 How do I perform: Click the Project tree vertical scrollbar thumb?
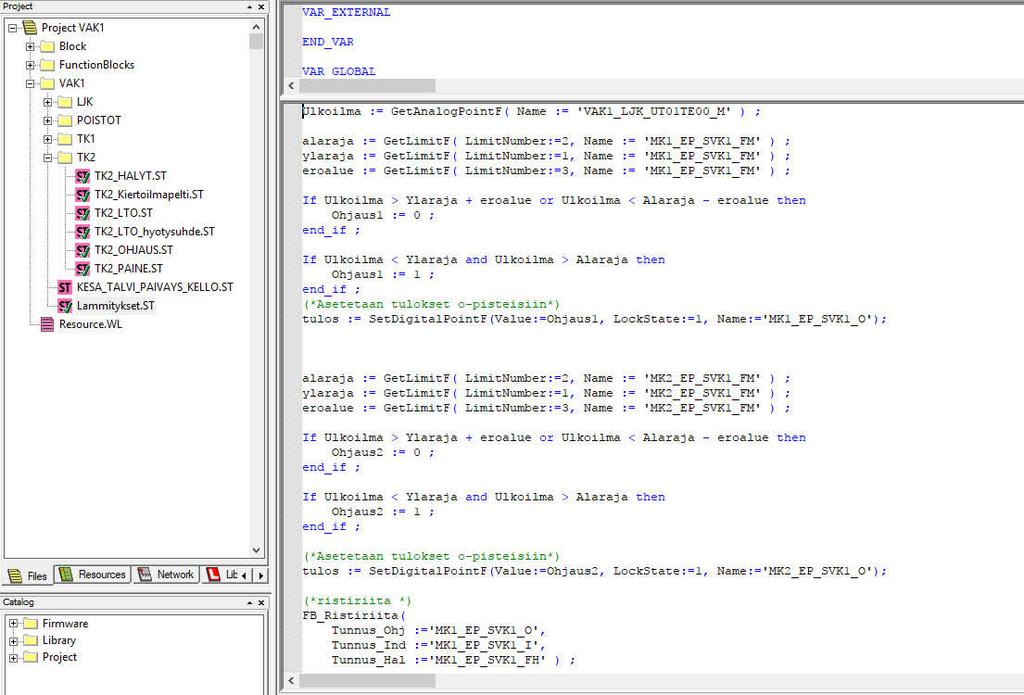[x=256, y=42]
